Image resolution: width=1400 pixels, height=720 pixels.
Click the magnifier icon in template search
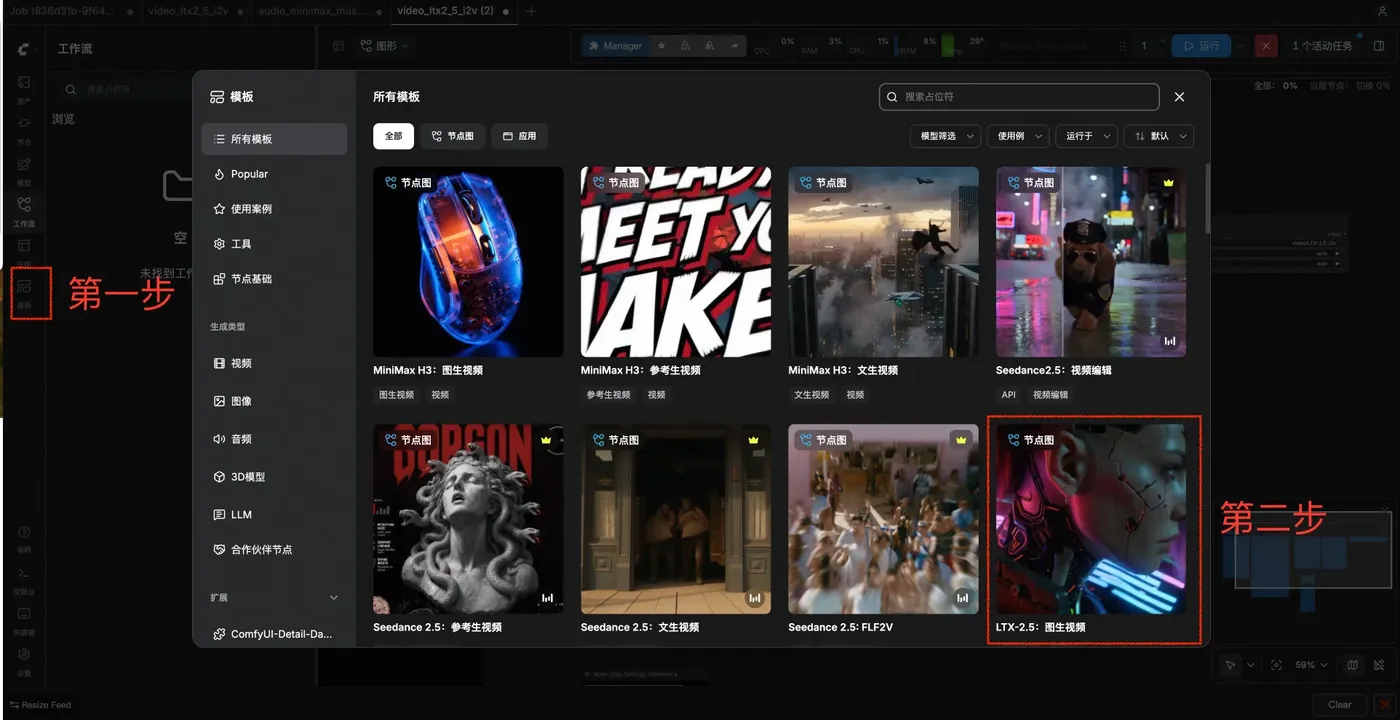892,97
